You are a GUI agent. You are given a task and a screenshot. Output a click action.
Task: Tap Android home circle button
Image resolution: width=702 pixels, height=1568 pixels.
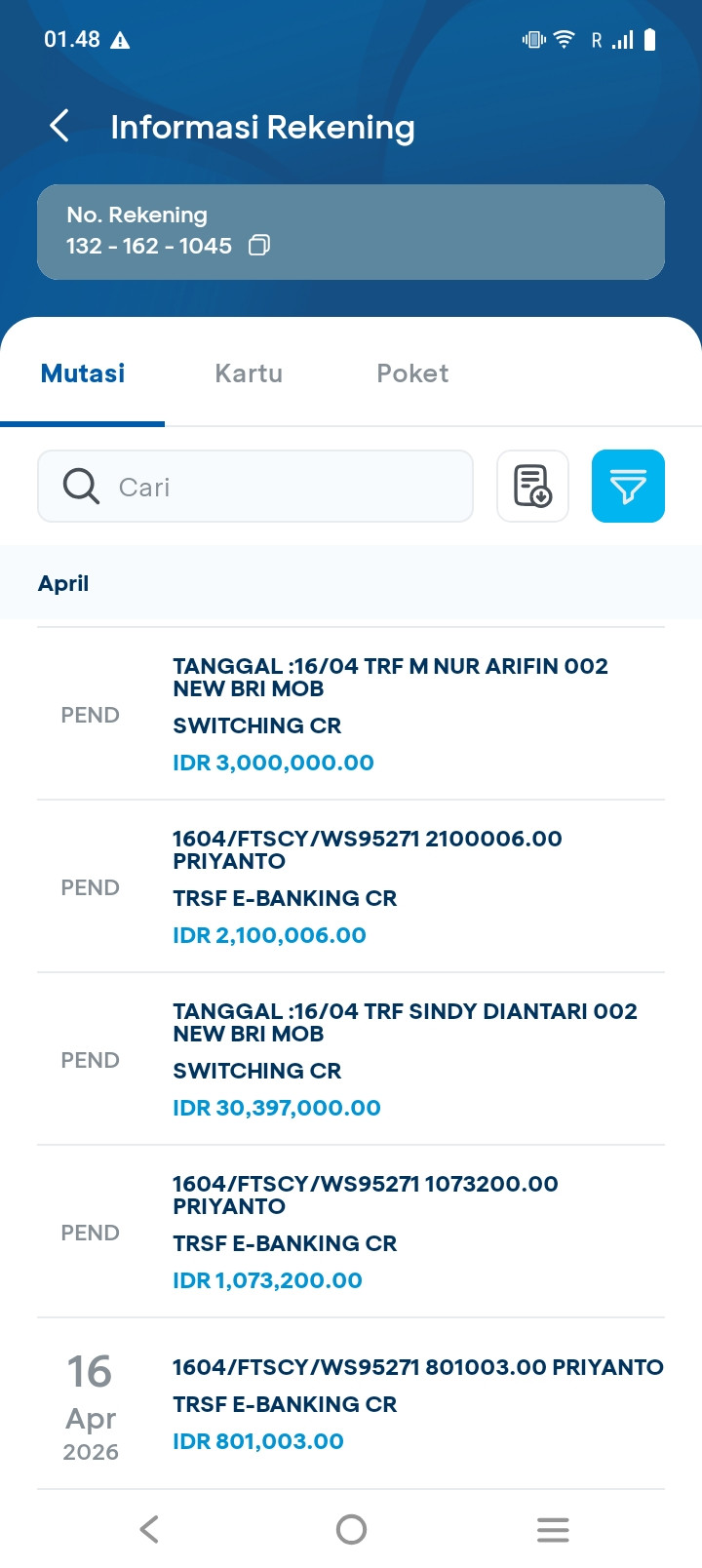point(351,1529)
